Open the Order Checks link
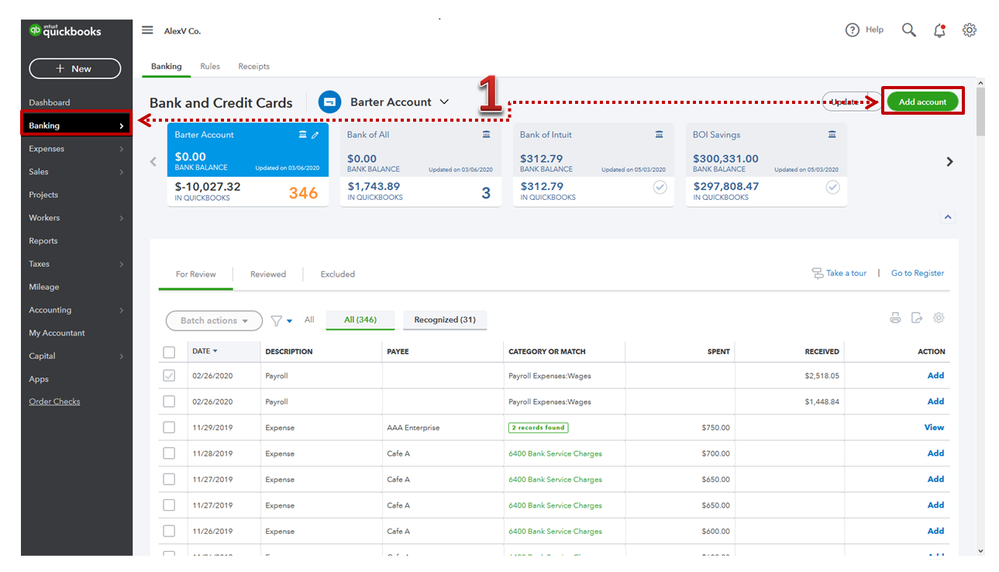 point(54,402)
